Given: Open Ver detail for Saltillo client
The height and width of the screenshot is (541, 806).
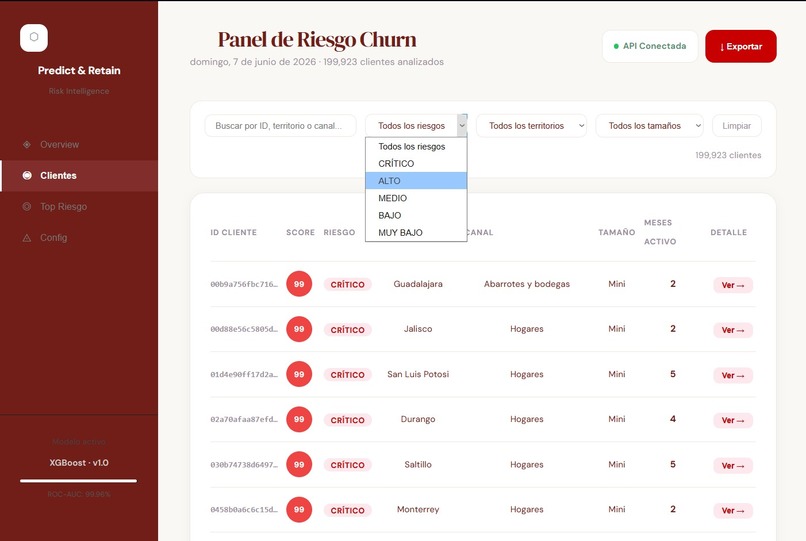Looking at the screenshot, I should tap(733, 465).
